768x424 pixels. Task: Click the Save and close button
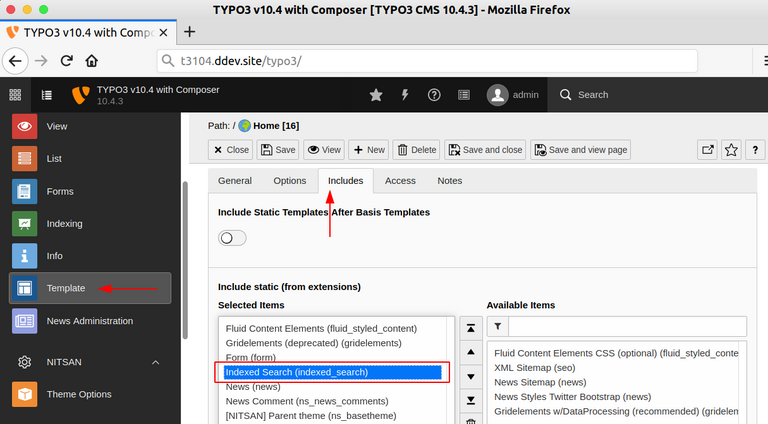pos(485,150)
